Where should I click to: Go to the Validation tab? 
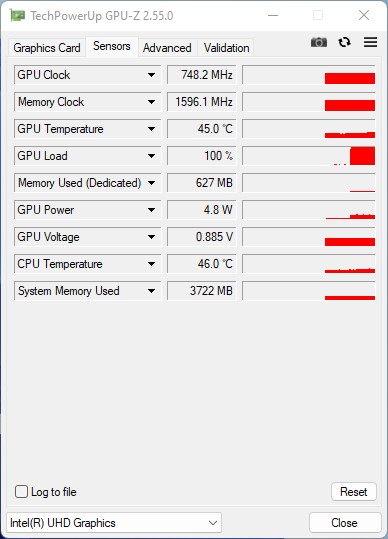click(x=226, y=48)
